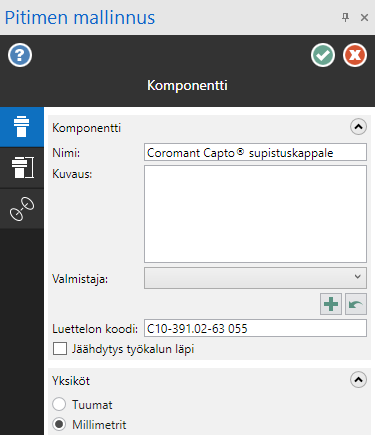The image size is (375, 435).
Task: Select the Tuumat radio button
Action: click(x=59, y=404)
